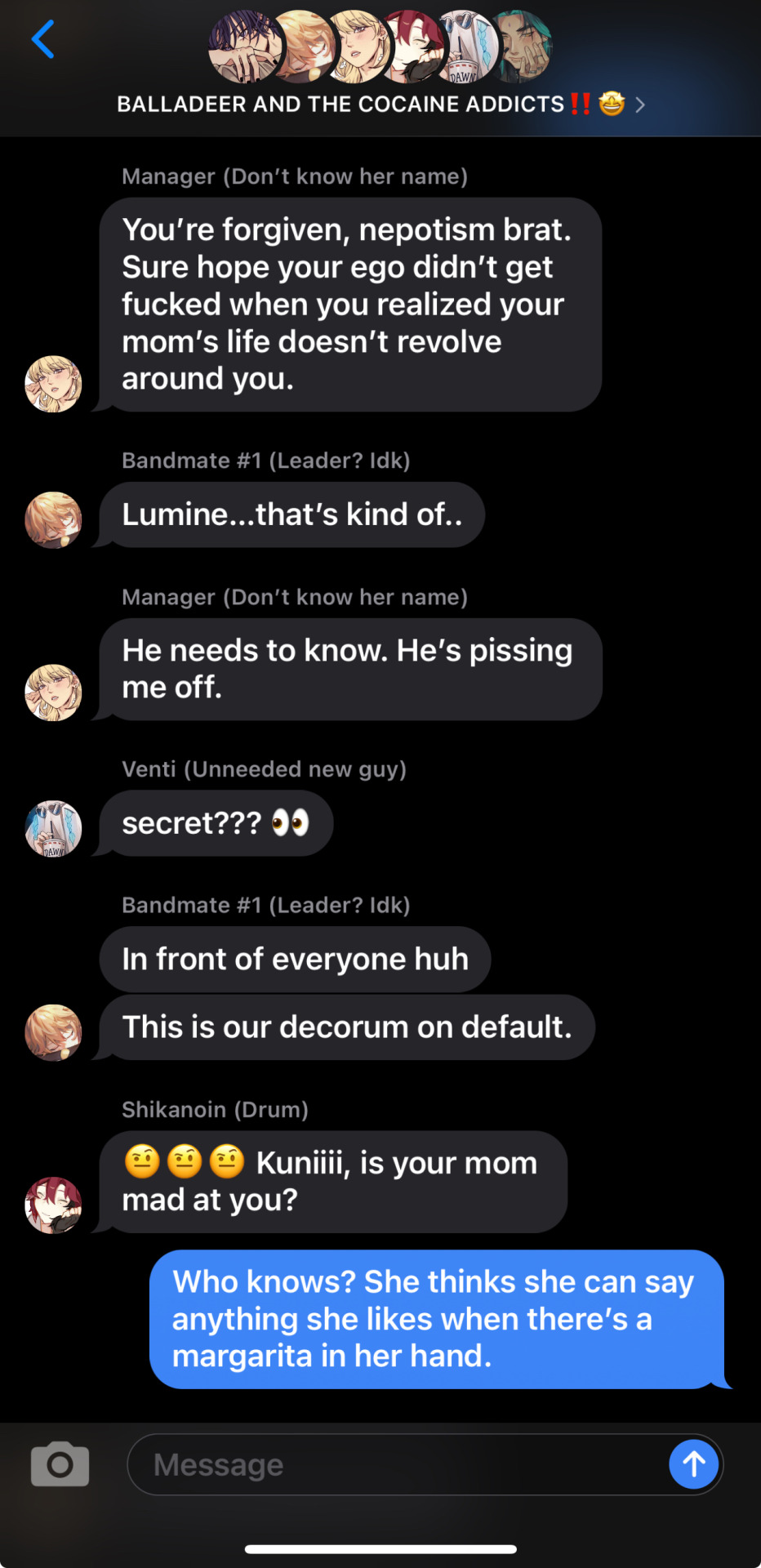This screenshot has width=761, height=1568.
Task: Tap the Message input field
Action: point(396,1464)
